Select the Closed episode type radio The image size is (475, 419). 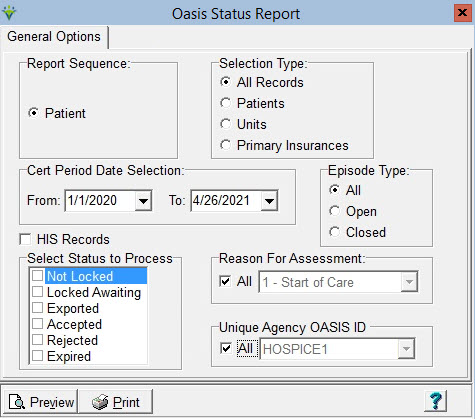point(335,232)
